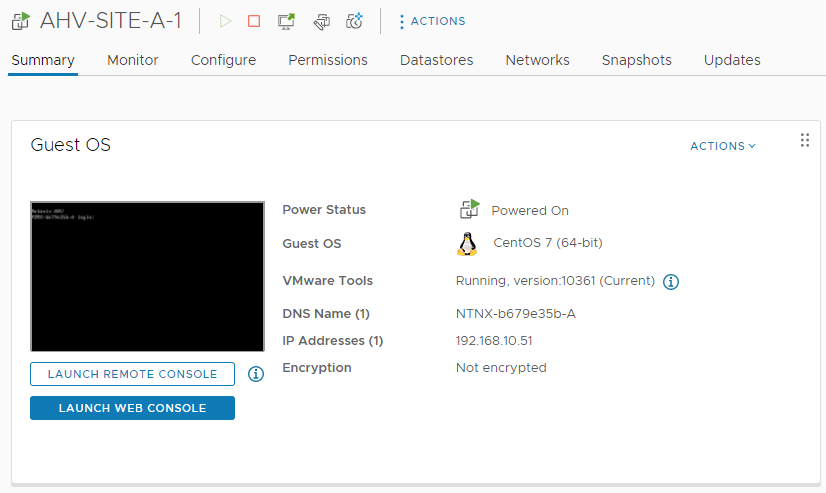Click the Guest OS card heading

71,145
